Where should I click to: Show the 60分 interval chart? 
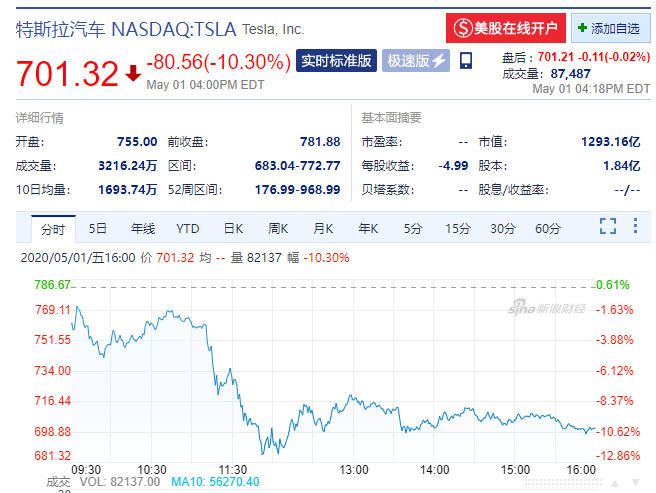(x=547, y=229)
